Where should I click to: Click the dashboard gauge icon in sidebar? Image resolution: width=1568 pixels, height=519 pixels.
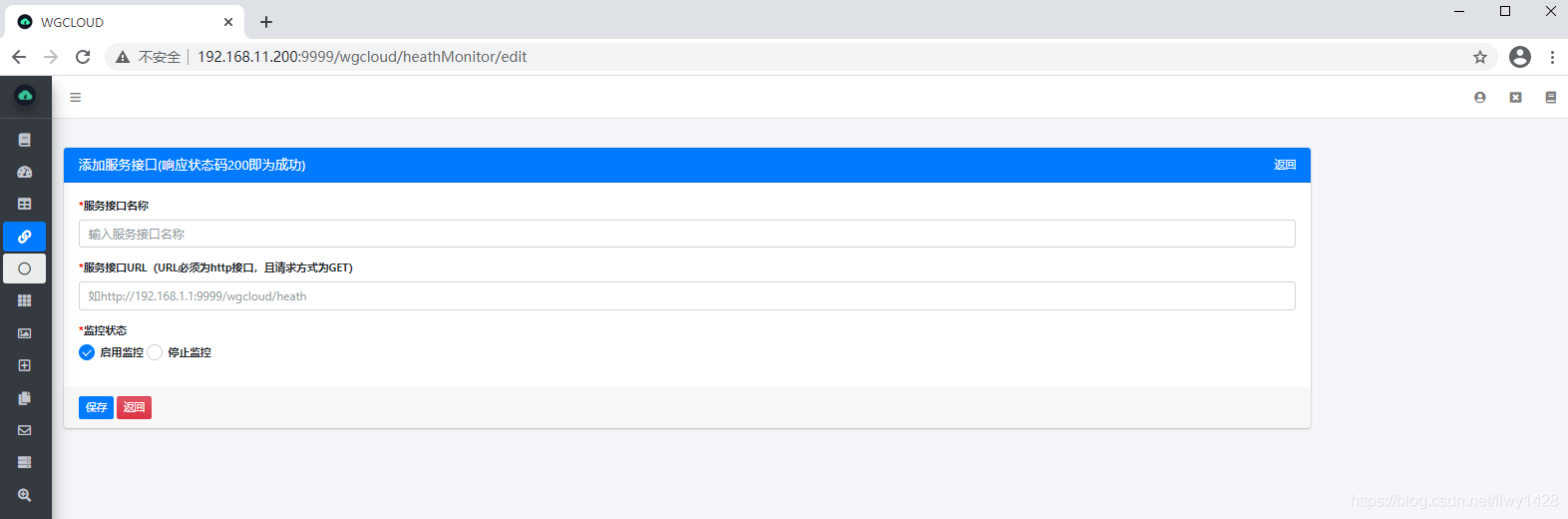25,172
